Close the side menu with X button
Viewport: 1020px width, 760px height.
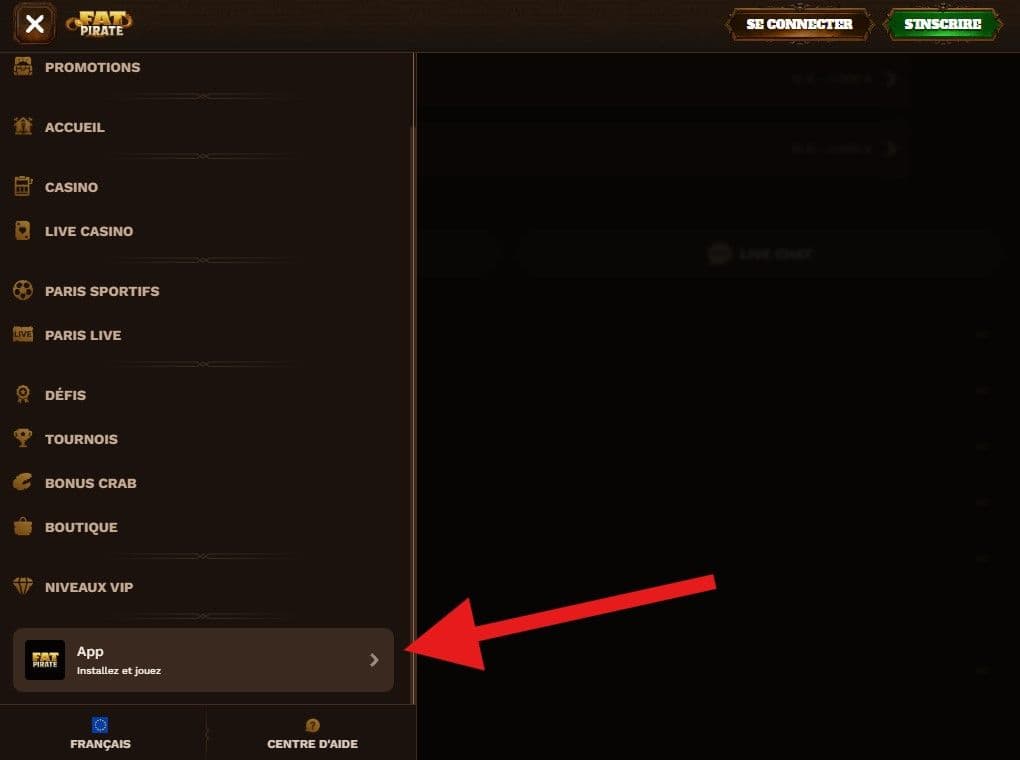click(x=34, y=24)
